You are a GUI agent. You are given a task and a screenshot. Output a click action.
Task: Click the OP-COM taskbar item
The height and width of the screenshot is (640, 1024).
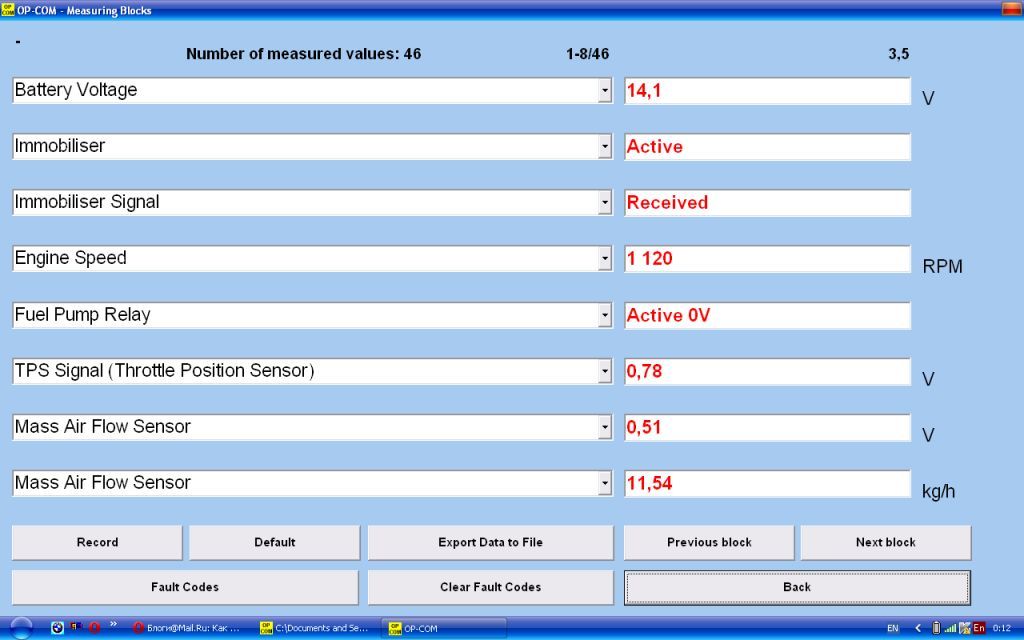(444, 628)
